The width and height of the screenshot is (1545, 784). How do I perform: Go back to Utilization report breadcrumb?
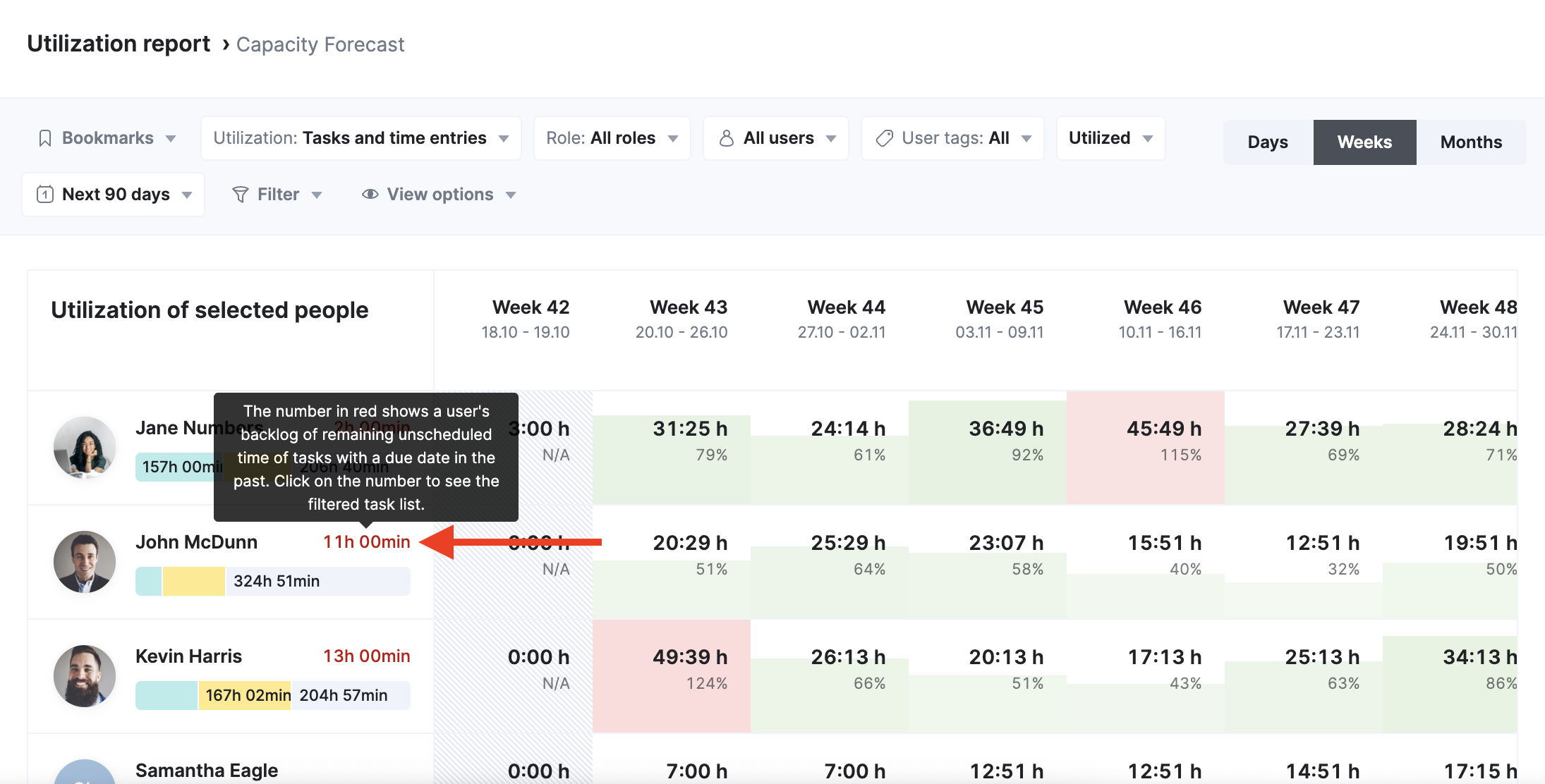point(119,44)
